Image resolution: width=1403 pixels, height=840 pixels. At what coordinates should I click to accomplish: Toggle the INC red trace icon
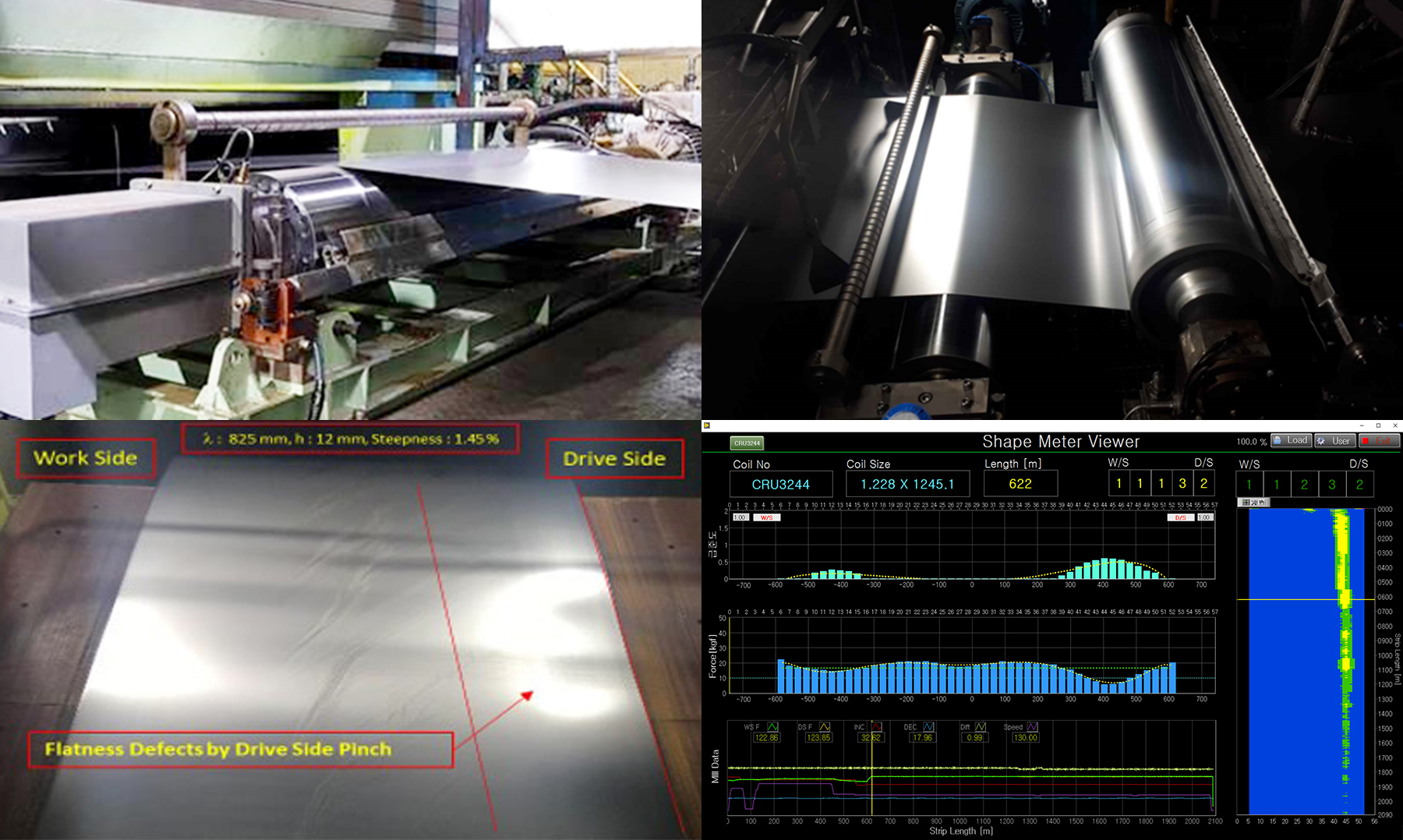pos(876,727)
